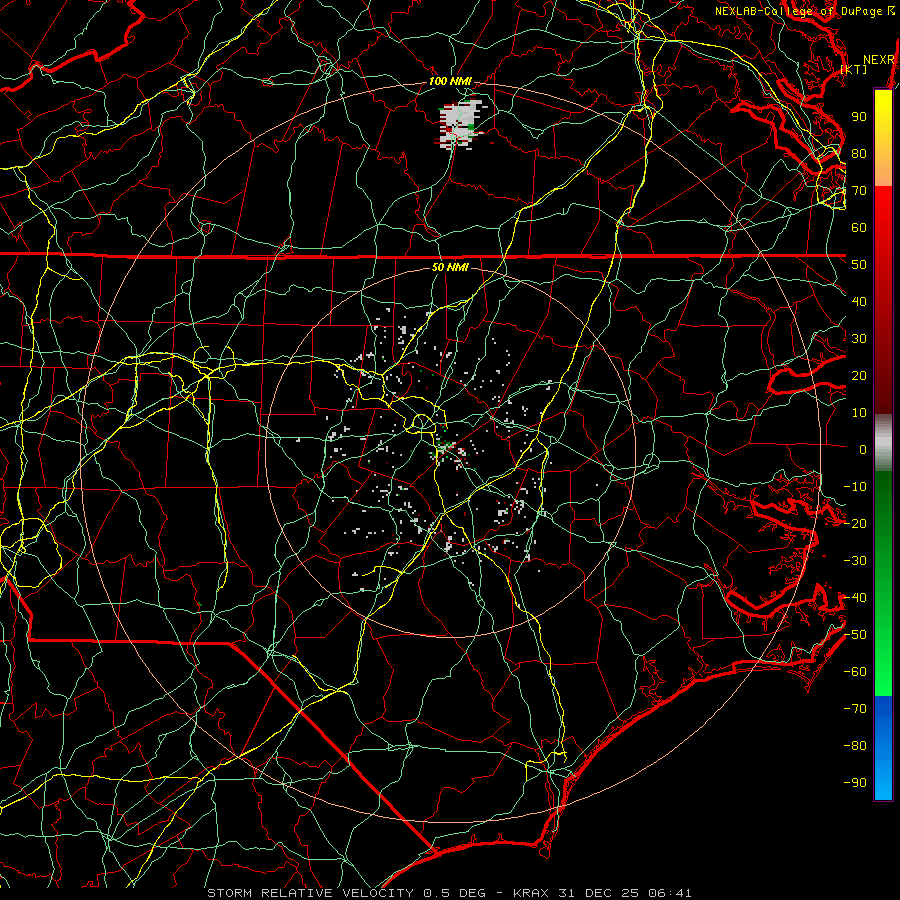Click the 10 value on velocity scale

[859, 413]
